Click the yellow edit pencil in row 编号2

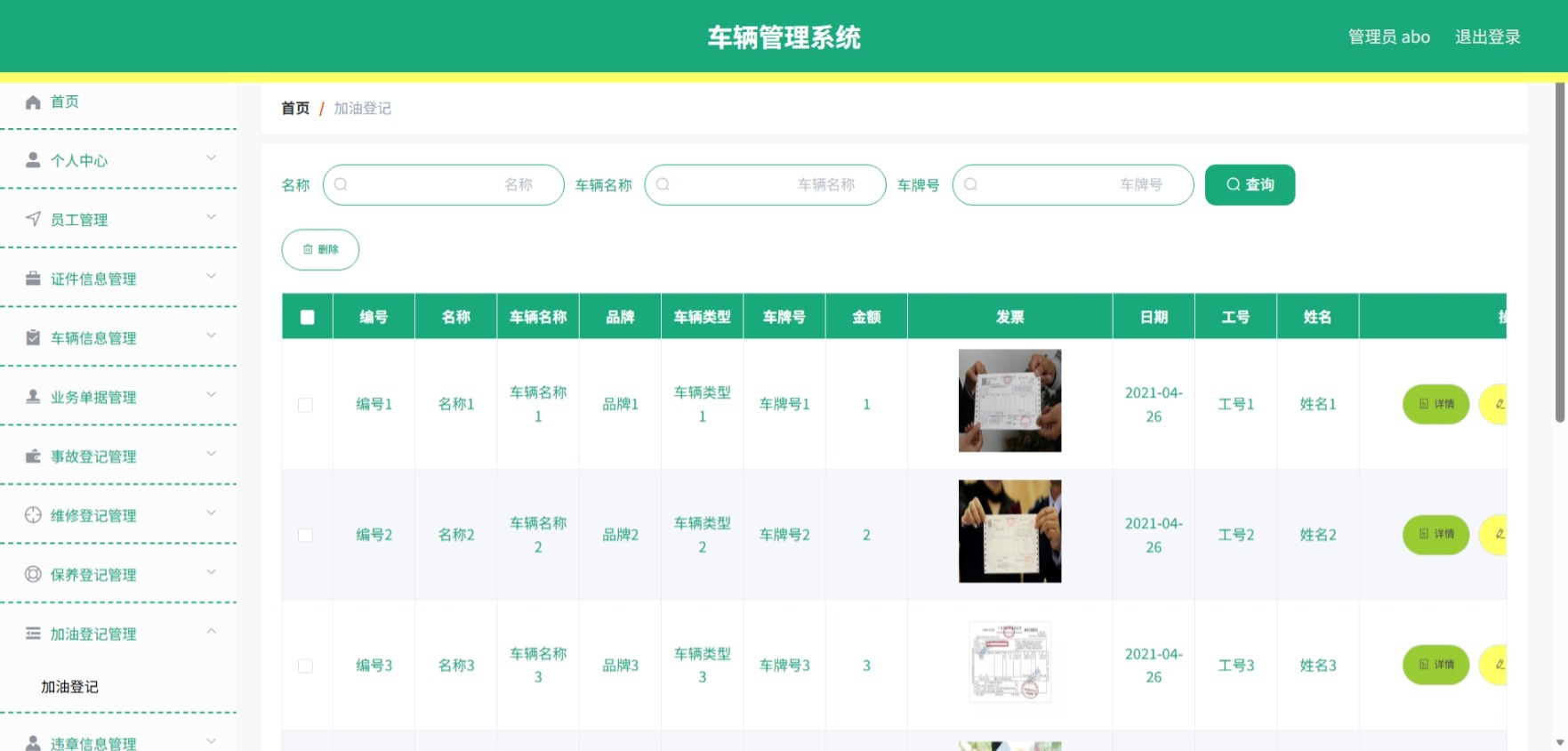(x=1495, y=535)
